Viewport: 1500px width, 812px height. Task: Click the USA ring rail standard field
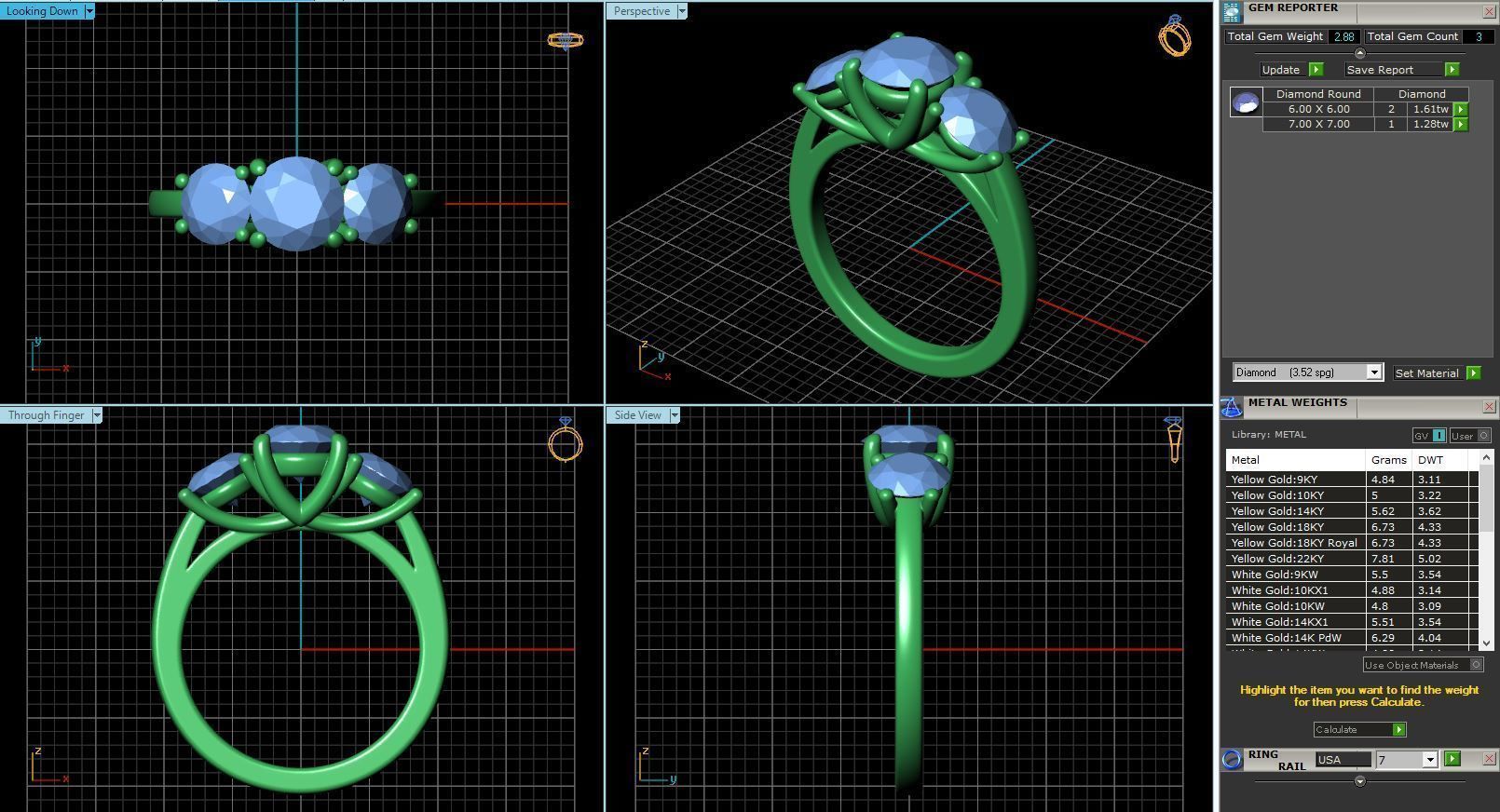(1343, 760)
